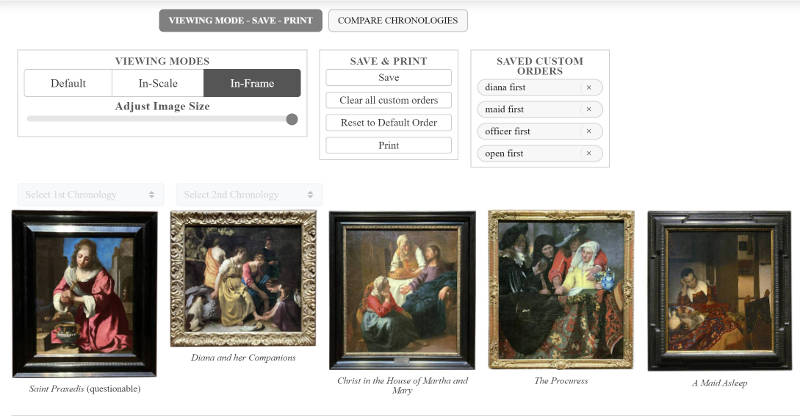Screen dimensions: 800x416
Task: Click the Adjust Image Size slider handle
Action: click(x=292, y=119)
